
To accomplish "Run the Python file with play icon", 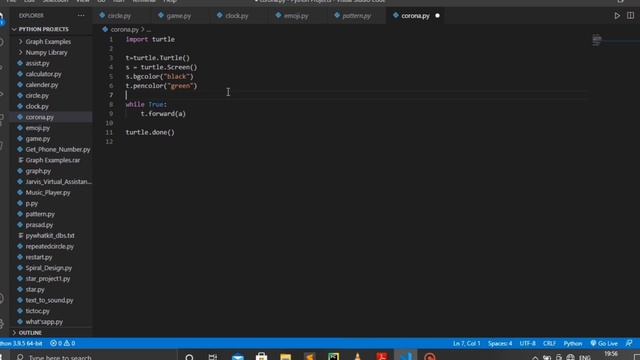I will click(x=617, y=16).
